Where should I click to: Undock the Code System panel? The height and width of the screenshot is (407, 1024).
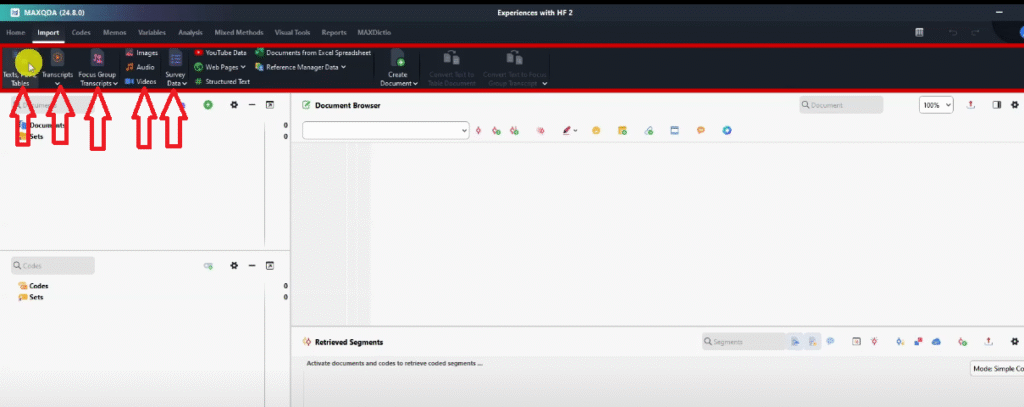click(270, 266)
